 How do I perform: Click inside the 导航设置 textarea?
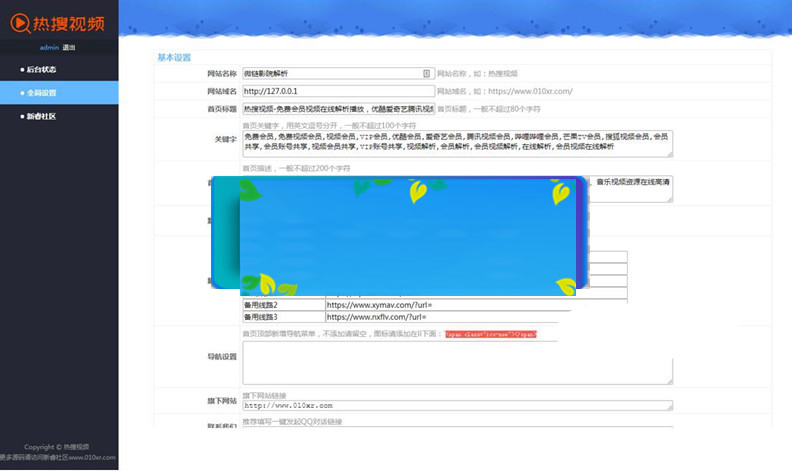457,362
